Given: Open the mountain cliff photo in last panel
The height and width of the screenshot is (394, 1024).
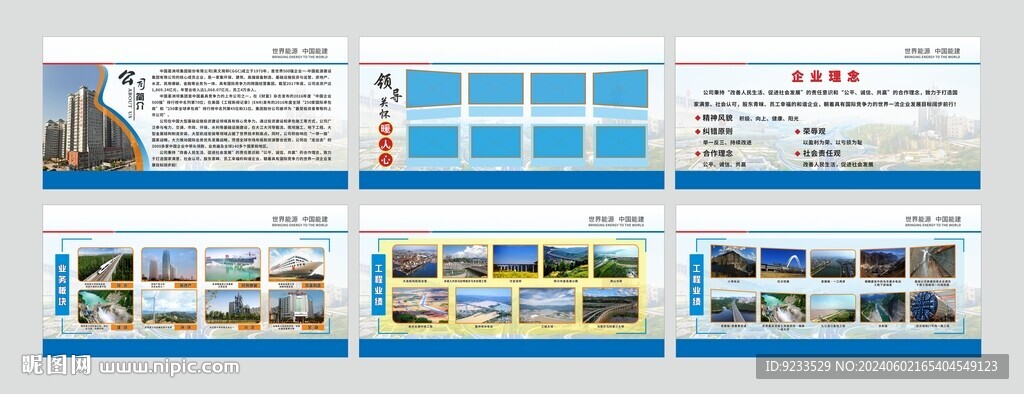Looking at the screenshot, I should pos(733,261).
